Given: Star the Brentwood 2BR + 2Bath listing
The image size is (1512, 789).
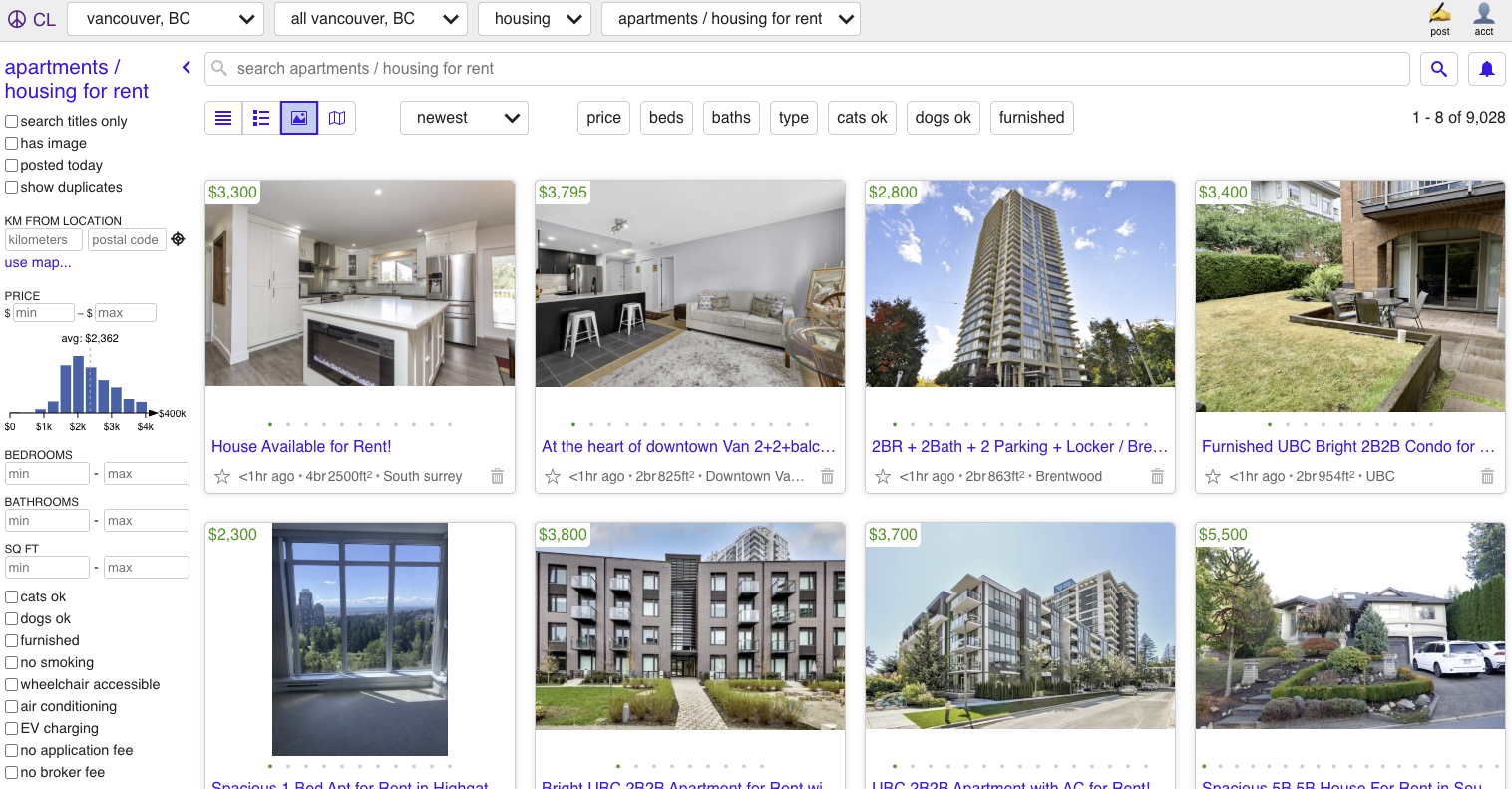Looking at the screenshot, I should click(883, 477).
